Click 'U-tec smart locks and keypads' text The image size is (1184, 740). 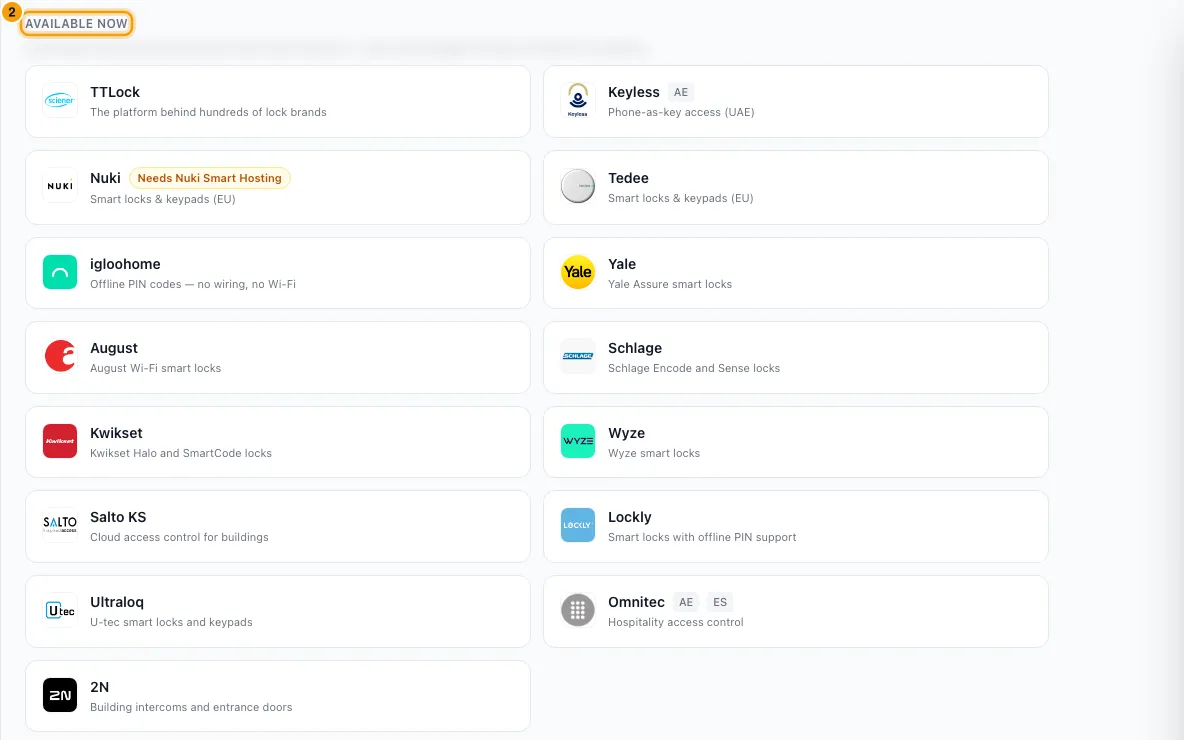click(x=171, y=622)
